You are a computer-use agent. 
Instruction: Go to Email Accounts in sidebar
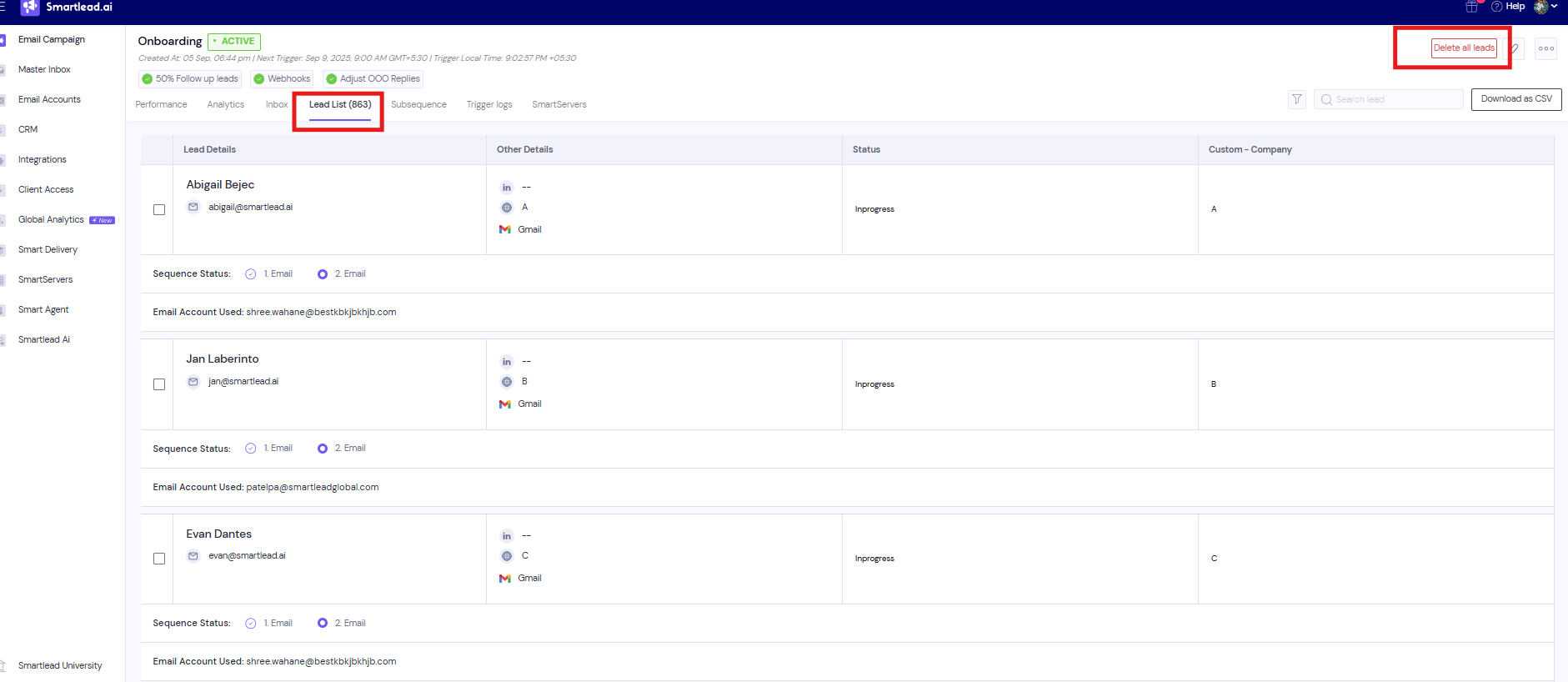(49, 99)
